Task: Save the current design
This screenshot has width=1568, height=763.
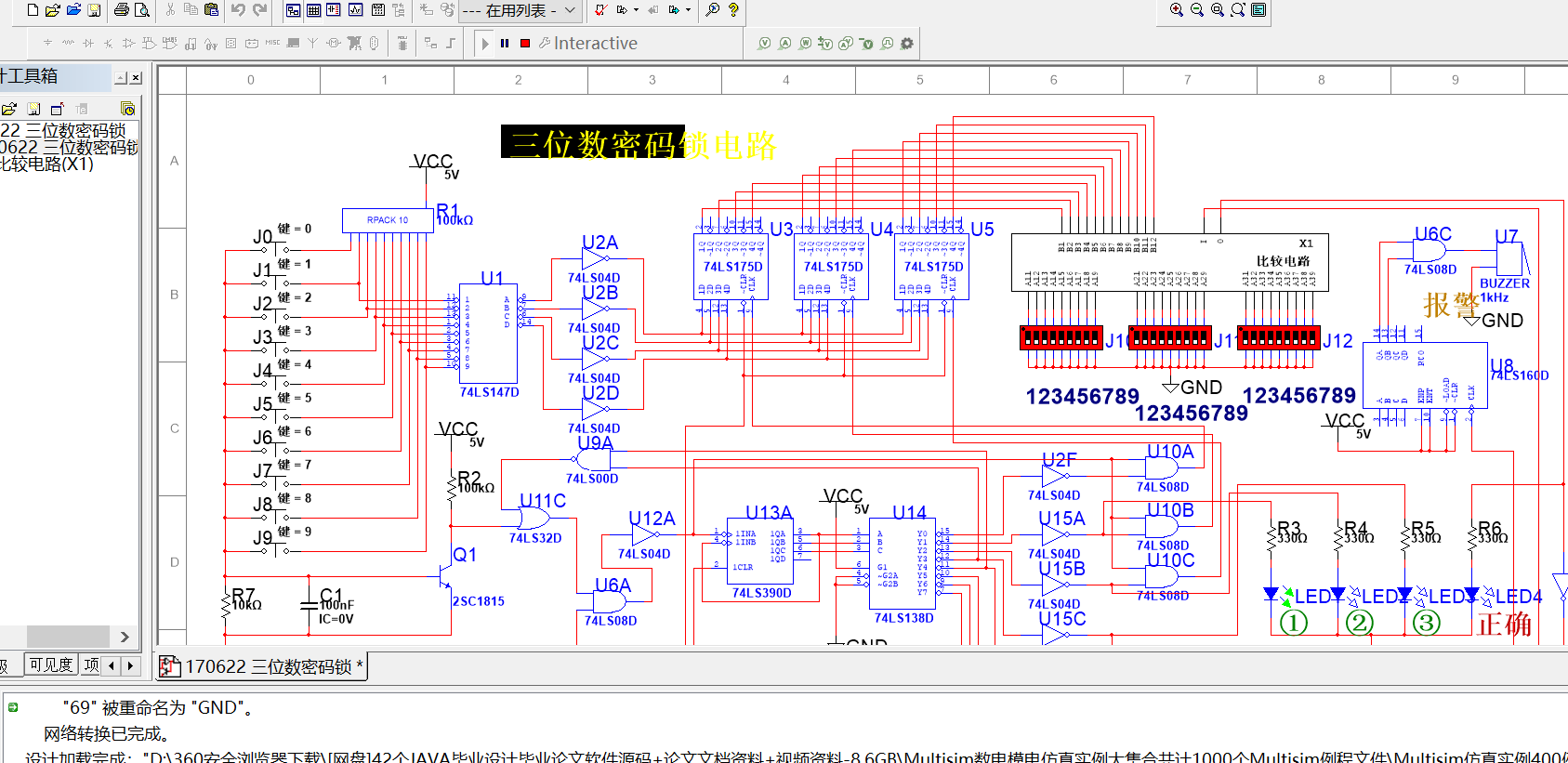Action: (x=94, y=10)
